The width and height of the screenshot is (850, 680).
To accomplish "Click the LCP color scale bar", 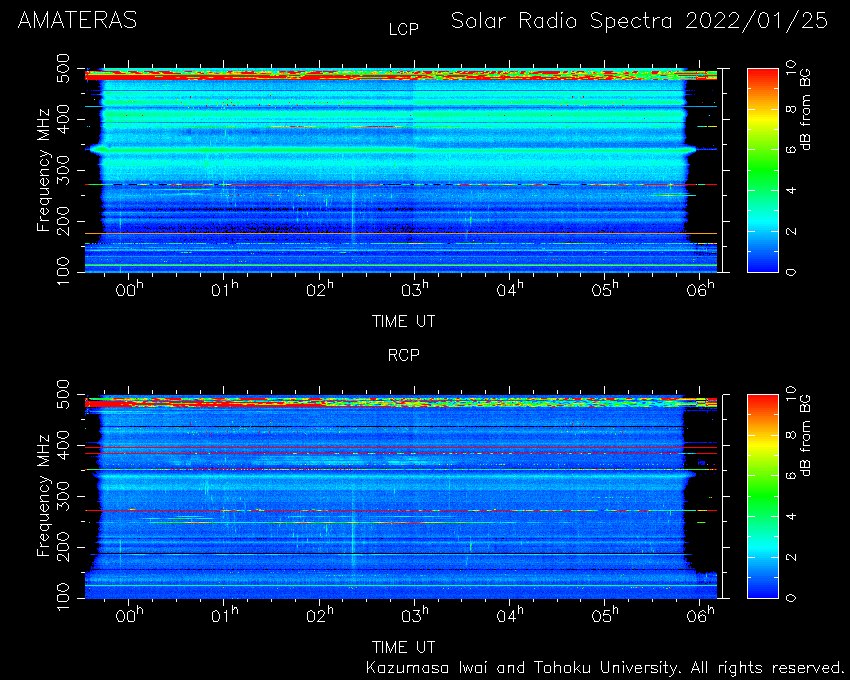I will 763,170.
